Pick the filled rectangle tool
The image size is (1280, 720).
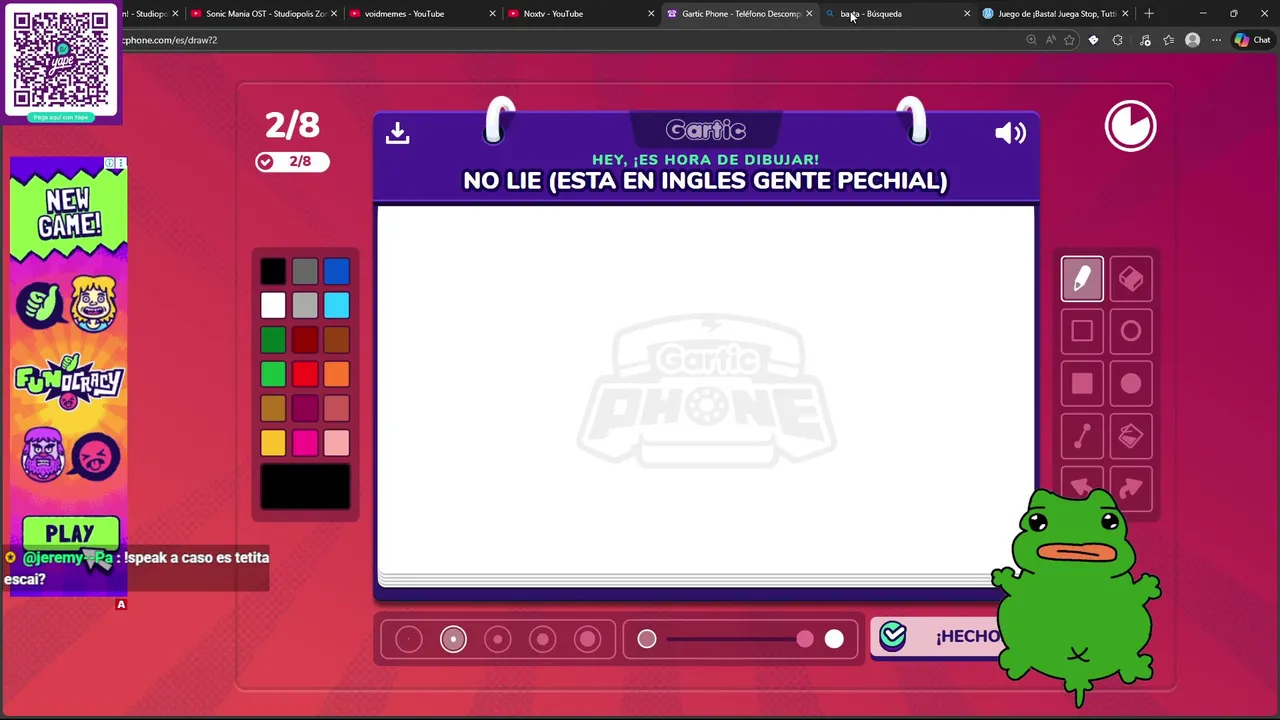pos(1082,383)
